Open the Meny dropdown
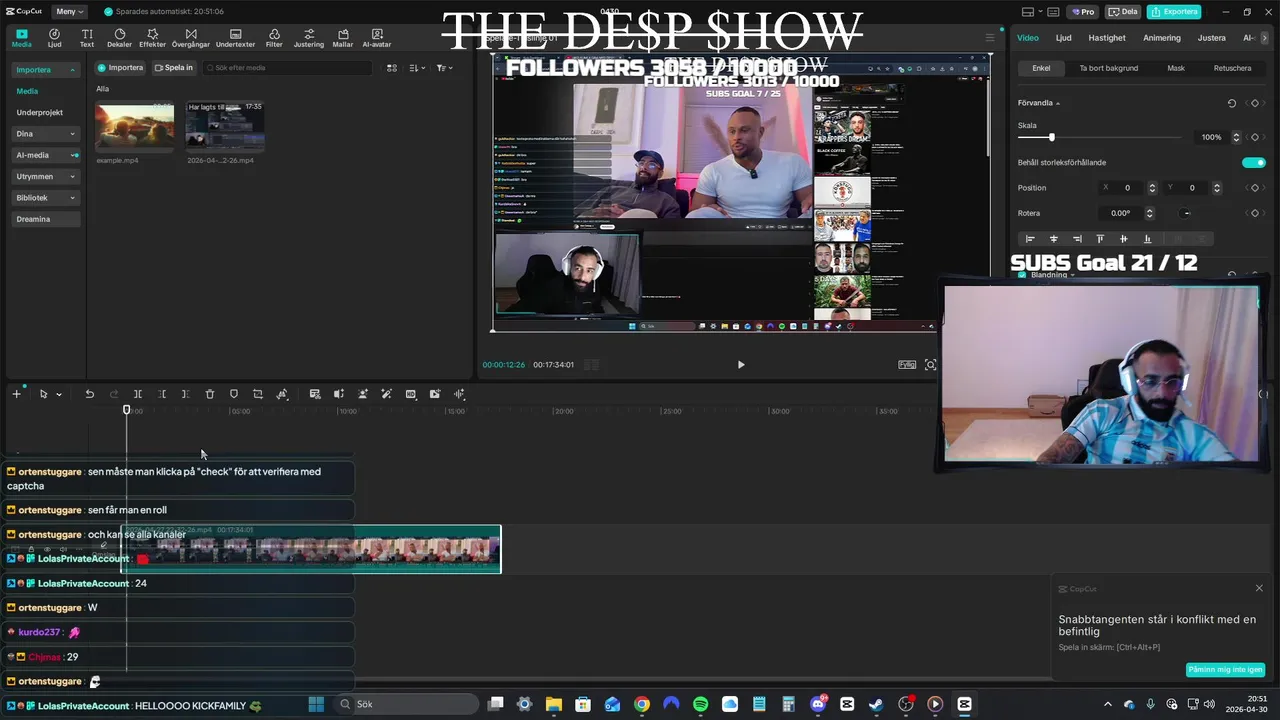The height and width of the screenshot is (720, 1280). point(69,11)
